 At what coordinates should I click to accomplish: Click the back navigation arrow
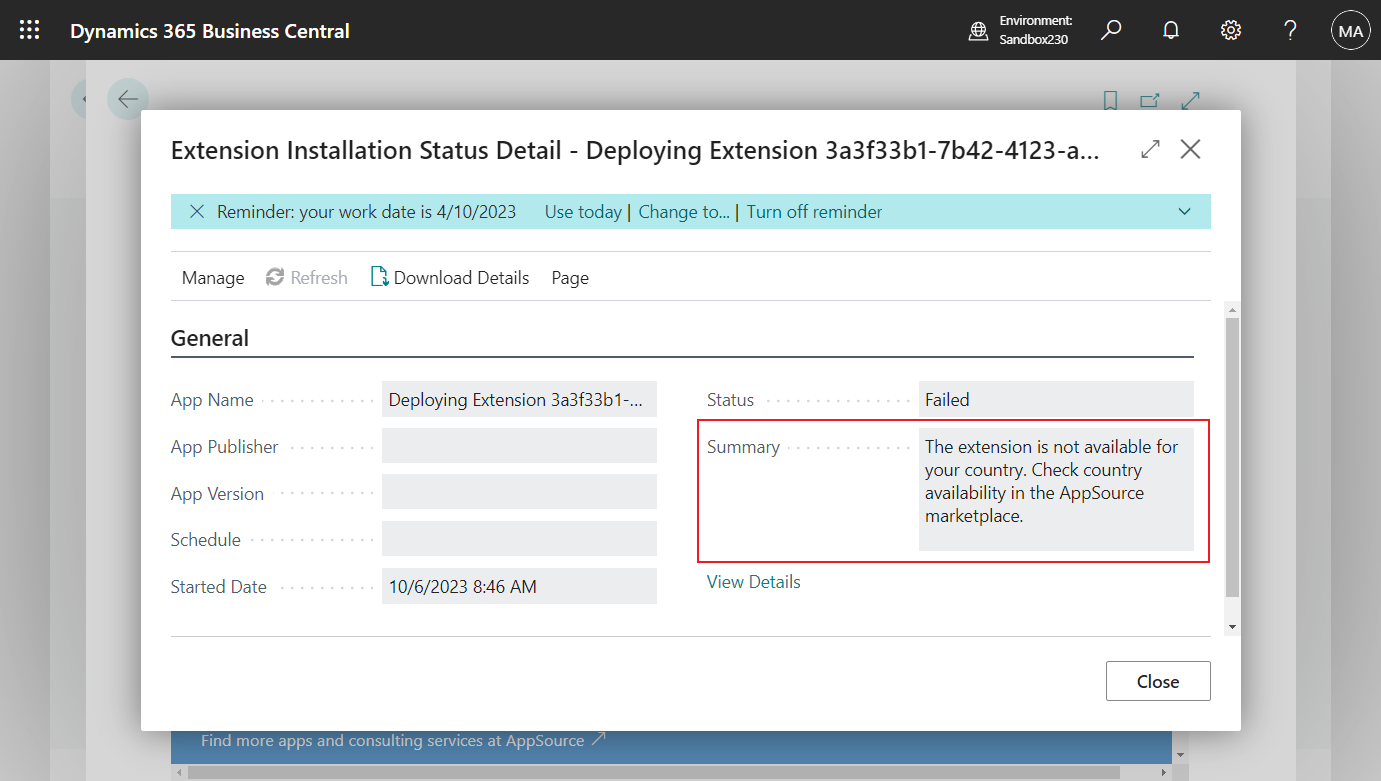coord(128,99)
